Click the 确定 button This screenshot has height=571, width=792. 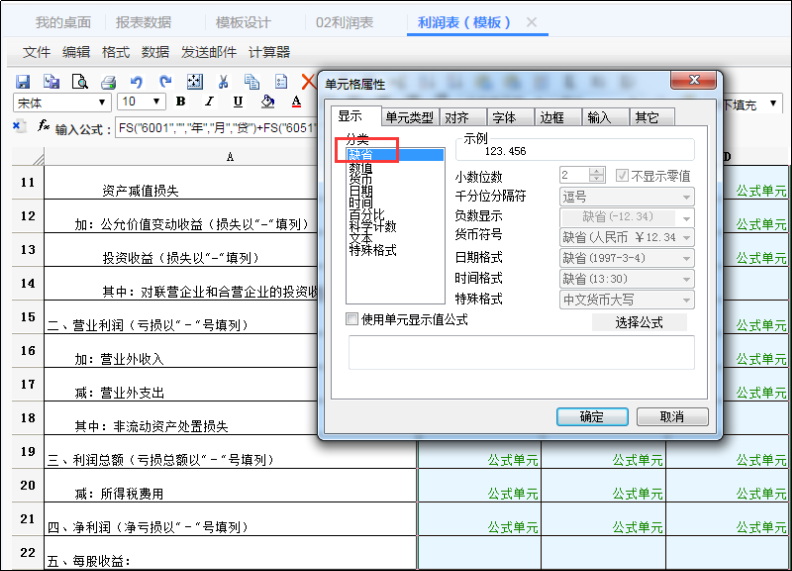(x=592, y=417)
